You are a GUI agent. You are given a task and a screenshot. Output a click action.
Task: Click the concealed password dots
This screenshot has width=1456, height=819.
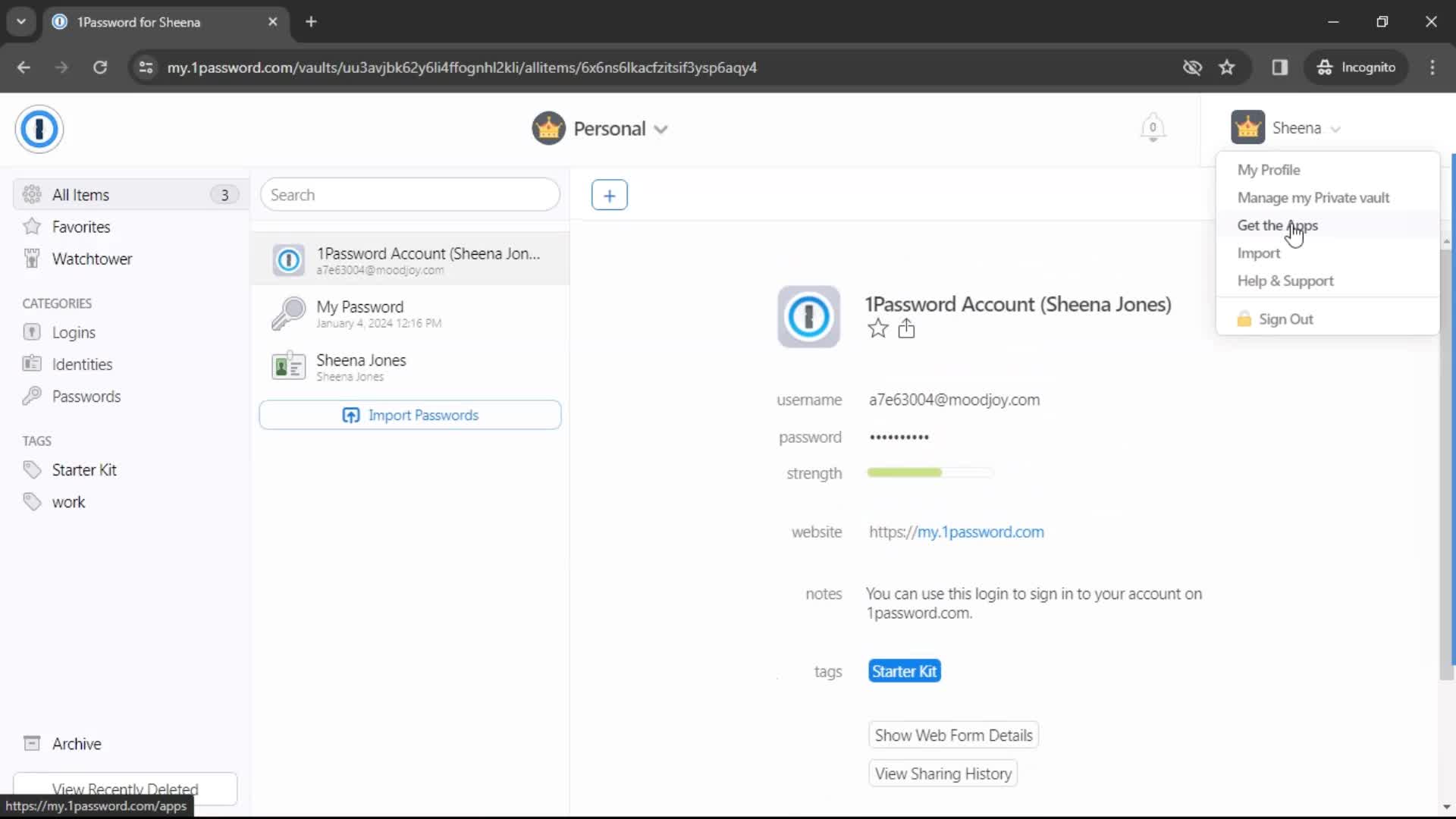[899, 437]
